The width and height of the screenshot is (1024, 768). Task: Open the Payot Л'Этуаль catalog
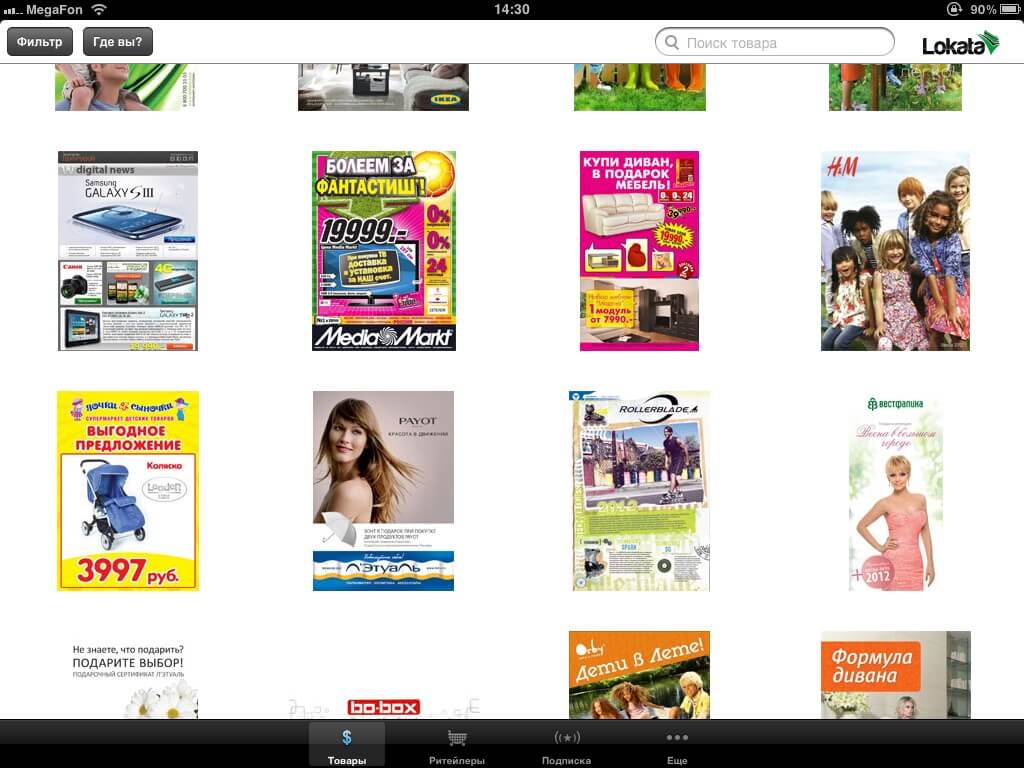click(x=383, y=491)
